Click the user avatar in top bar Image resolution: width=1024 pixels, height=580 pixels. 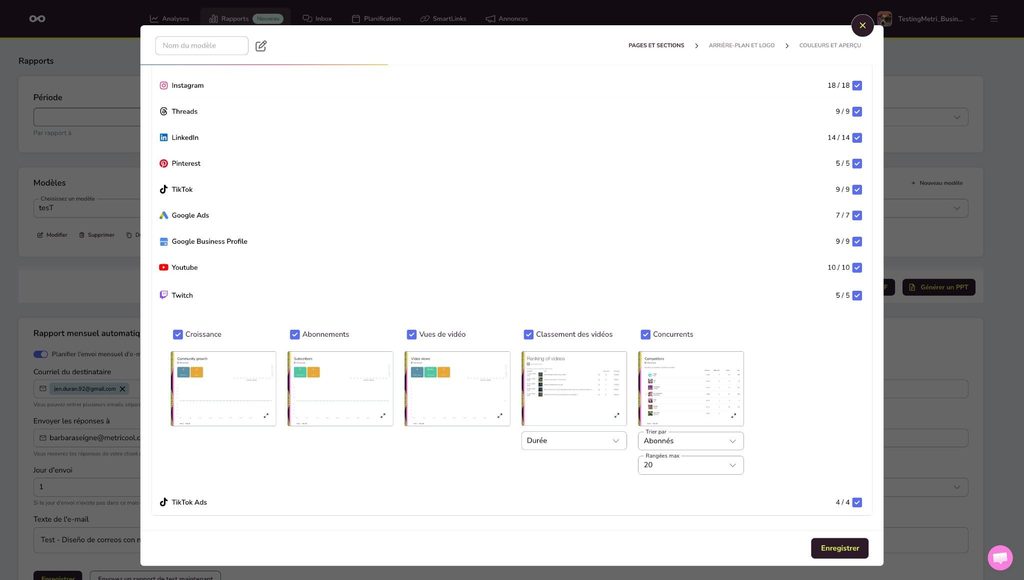(884, 19)
